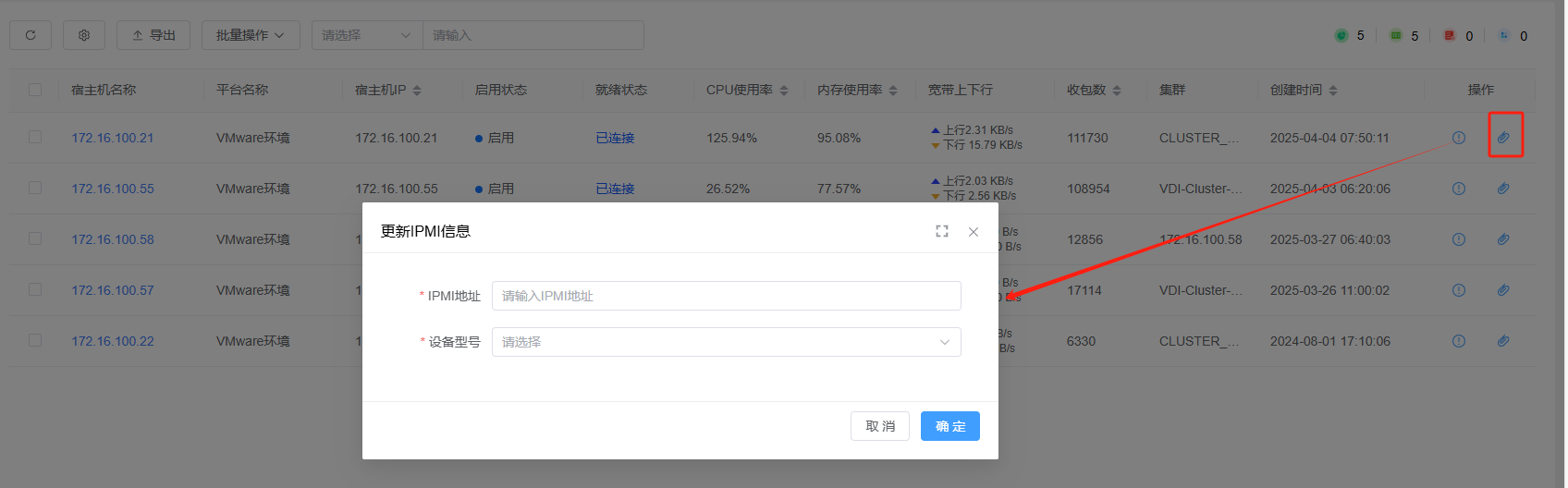The image size is (1568, 488).
Task: Click creation time 2025-04-04 07:50:11
Action: click(1329, 138)
